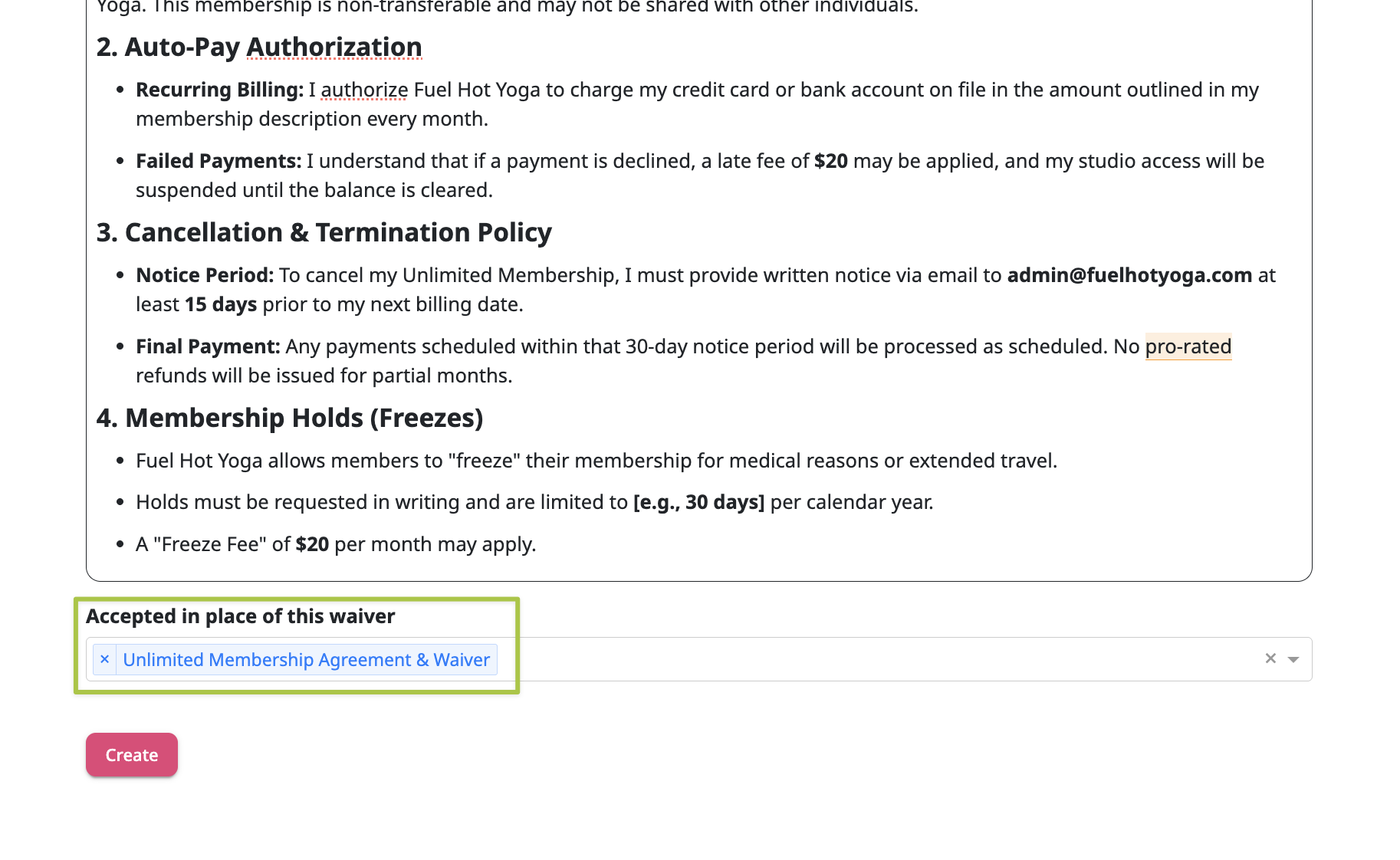Remove the Unlimited Membership Agreement & Waiver tag
The width and height of the screenshot is (1400, 860).
pos(105,659)
